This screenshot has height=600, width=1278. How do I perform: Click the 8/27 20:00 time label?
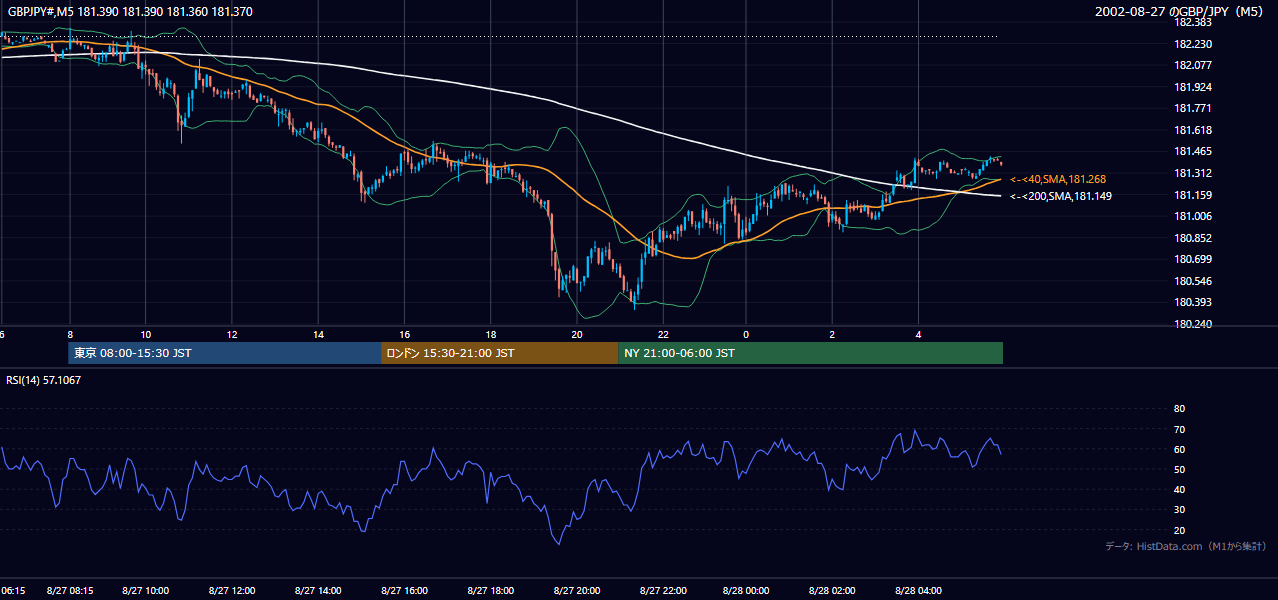576,591
